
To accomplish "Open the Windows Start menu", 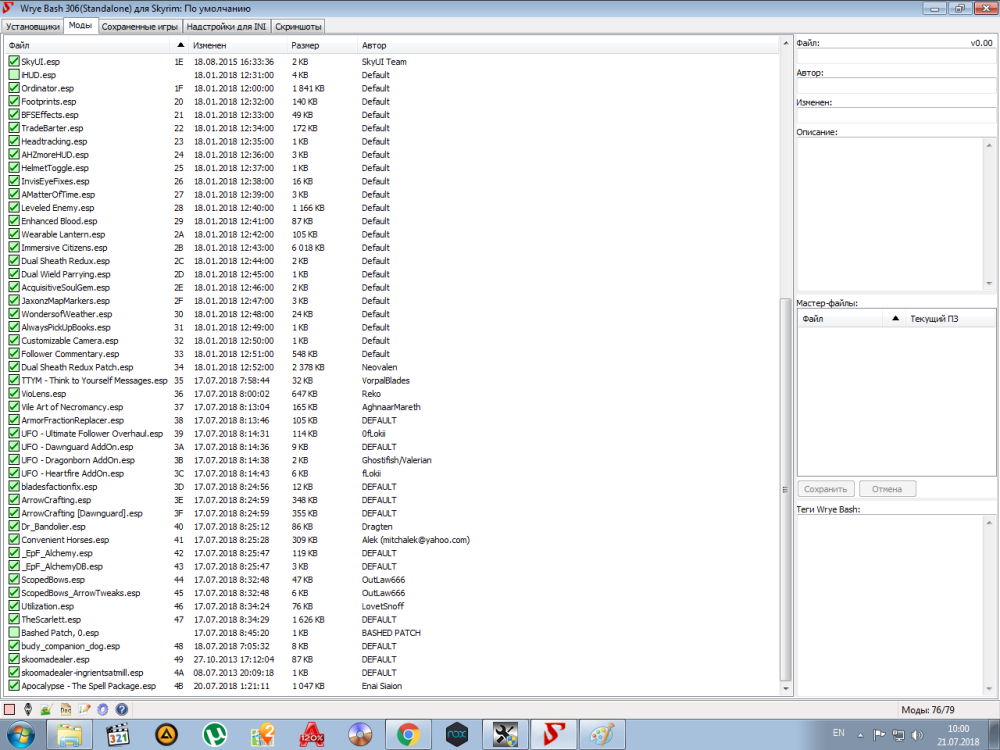I will [x=21, y=734].
